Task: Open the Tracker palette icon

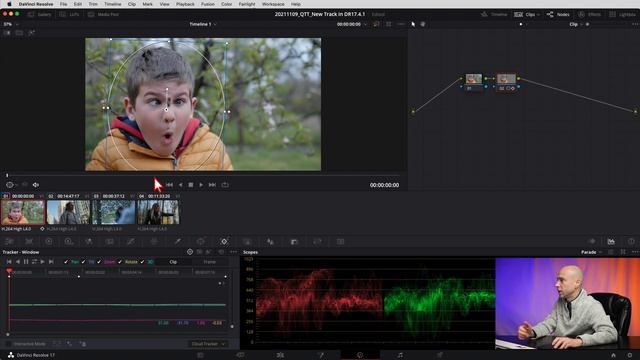Action: [224, 242]
